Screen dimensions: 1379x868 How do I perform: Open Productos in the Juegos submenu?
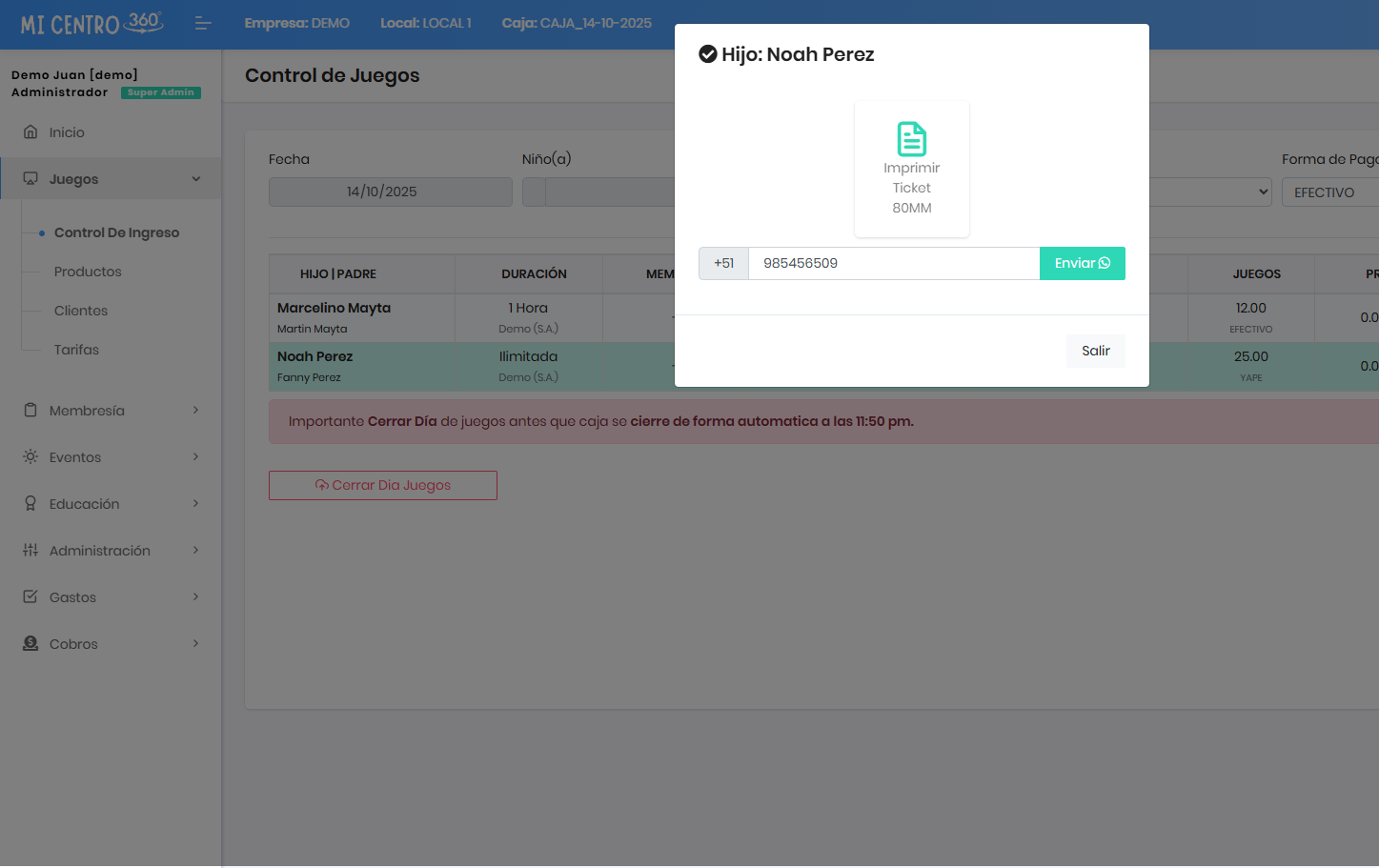click(x=88, y=272)
